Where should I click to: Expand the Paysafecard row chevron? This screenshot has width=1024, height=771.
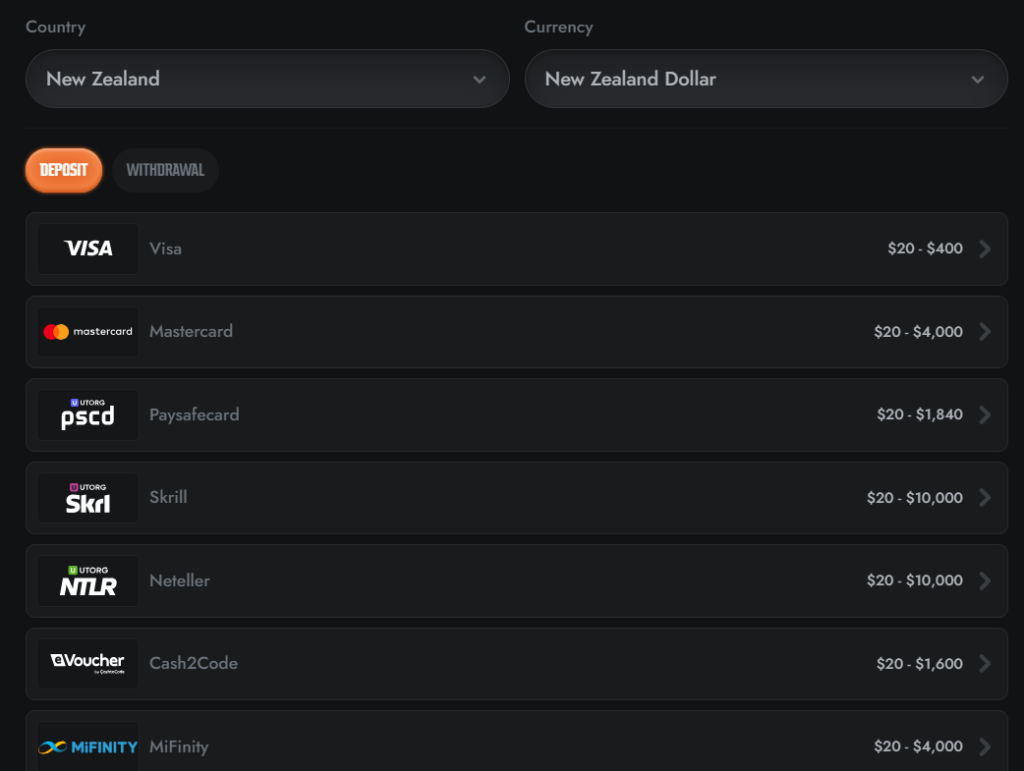(985, 415)
